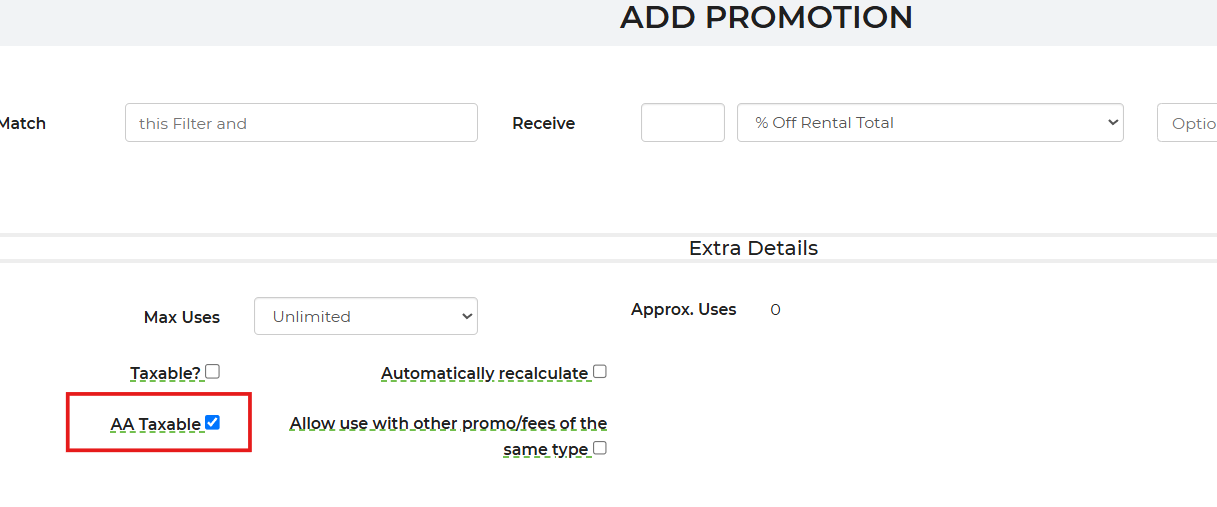Image resolution: width=1217 pixels, height=507 pixels.
Task: Tick the Automatically recalculate checkbox
Action: pos(600,372)
